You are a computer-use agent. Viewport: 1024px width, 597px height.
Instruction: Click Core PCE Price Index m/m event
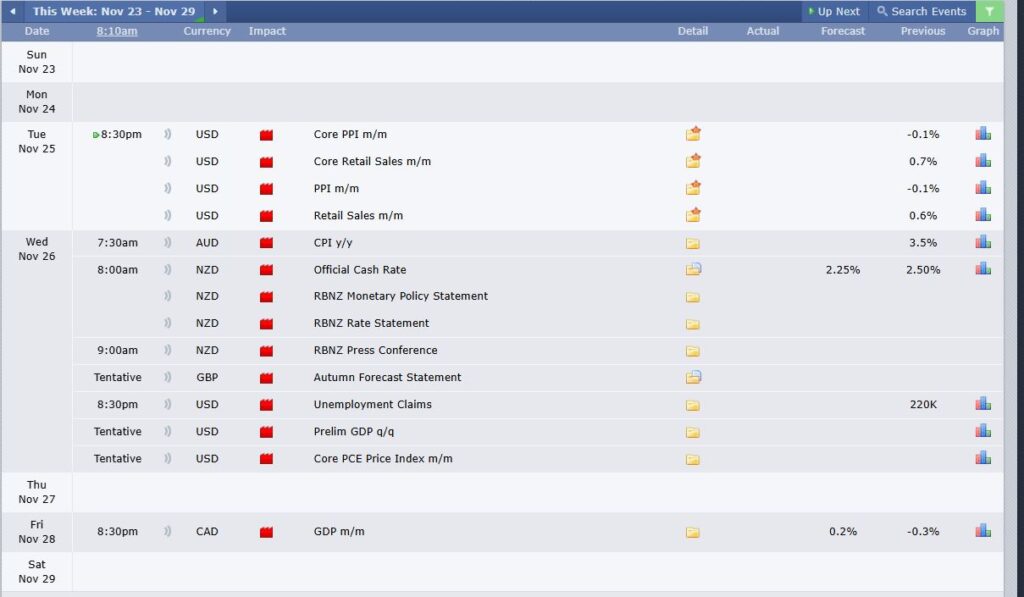pyautogui.click(x=383, y=458)
